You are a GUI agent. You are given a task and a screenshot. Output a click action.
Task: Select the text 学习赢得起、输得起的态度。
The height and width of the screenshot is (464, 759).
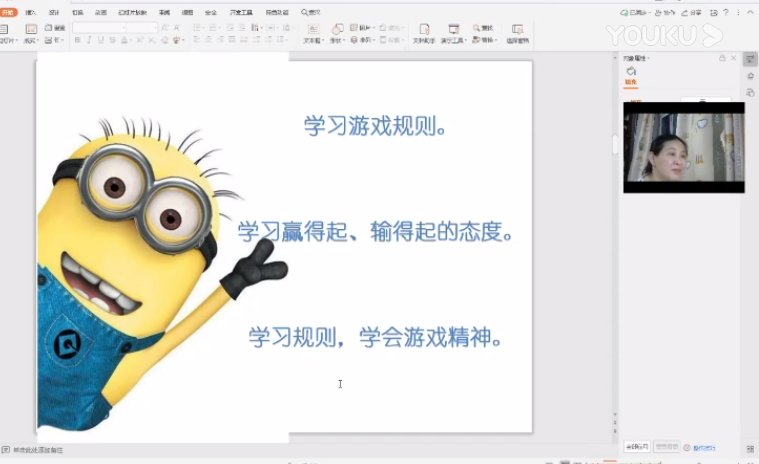tap(376, 231)
